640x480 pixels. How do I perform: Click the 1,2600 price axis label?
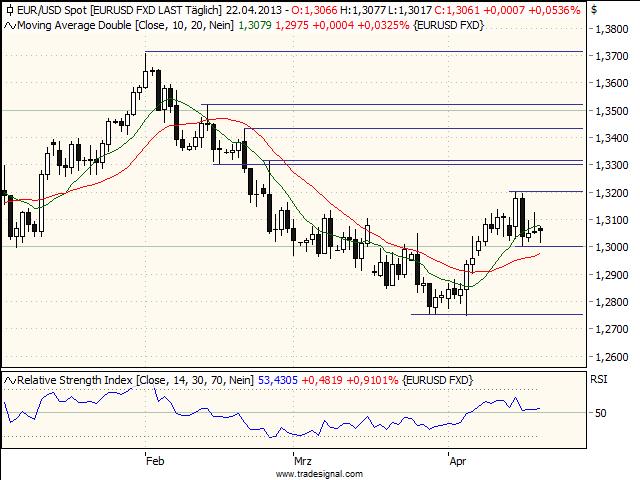coord(611,357)
